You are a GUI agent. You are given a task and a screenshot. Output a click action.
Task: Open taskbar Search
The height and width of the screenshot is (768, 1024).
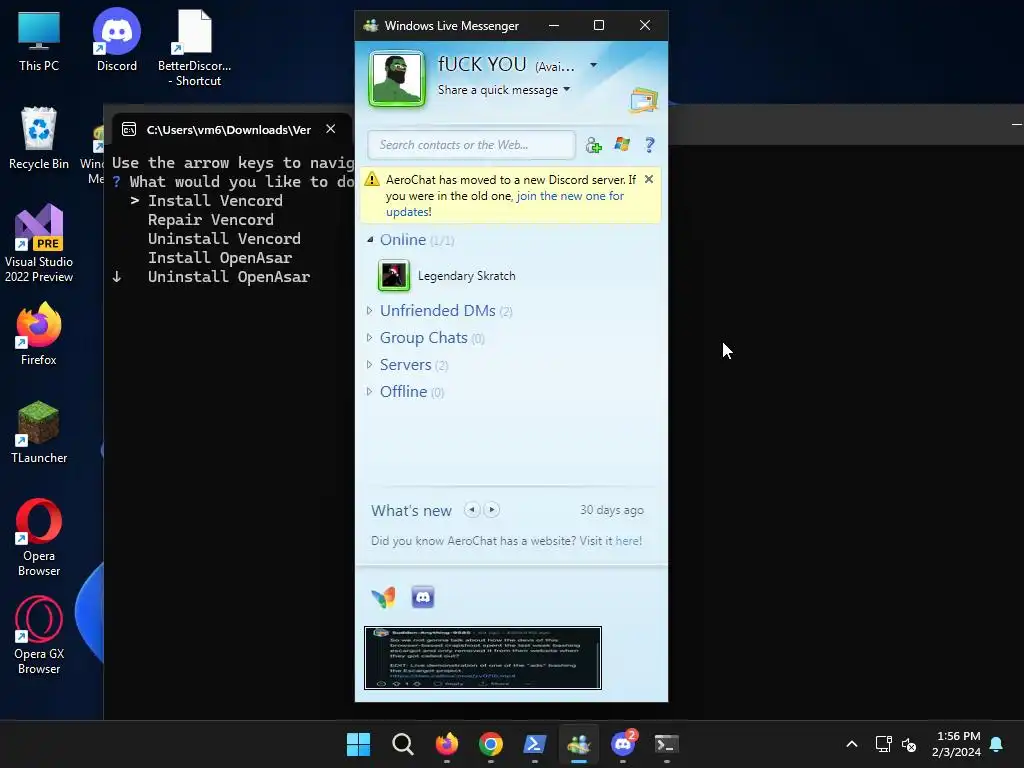(x=402, y=744)
